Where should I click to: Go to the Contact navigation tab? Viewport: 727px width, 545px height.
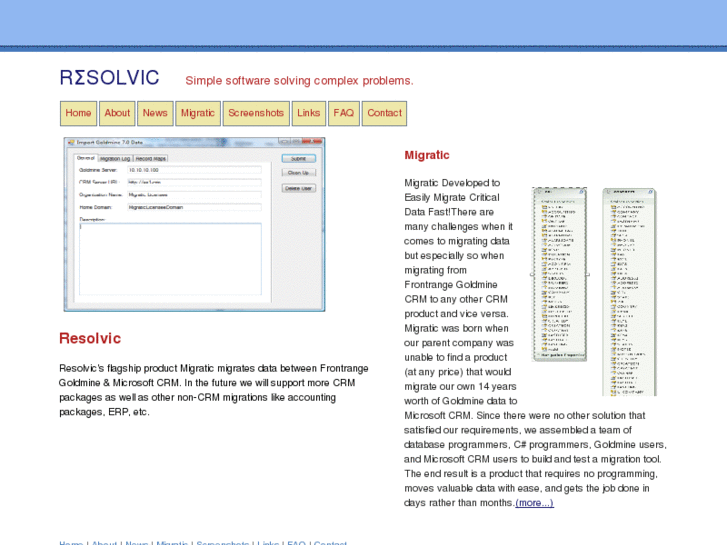click(x=384, y=113)
